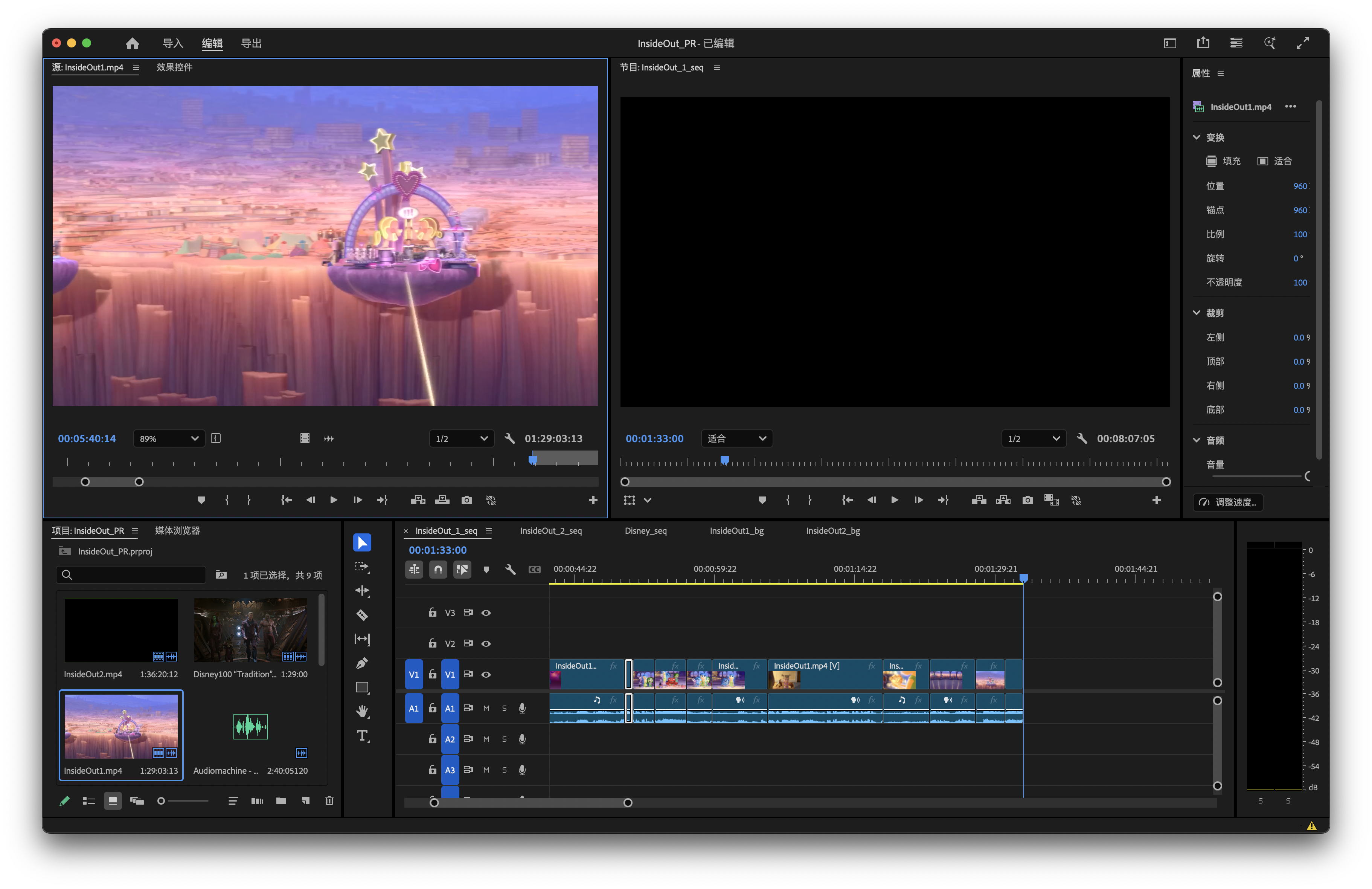The image size is (1372, 889).
Task: Select the Hand tool
Action: (x=362, y=711)
